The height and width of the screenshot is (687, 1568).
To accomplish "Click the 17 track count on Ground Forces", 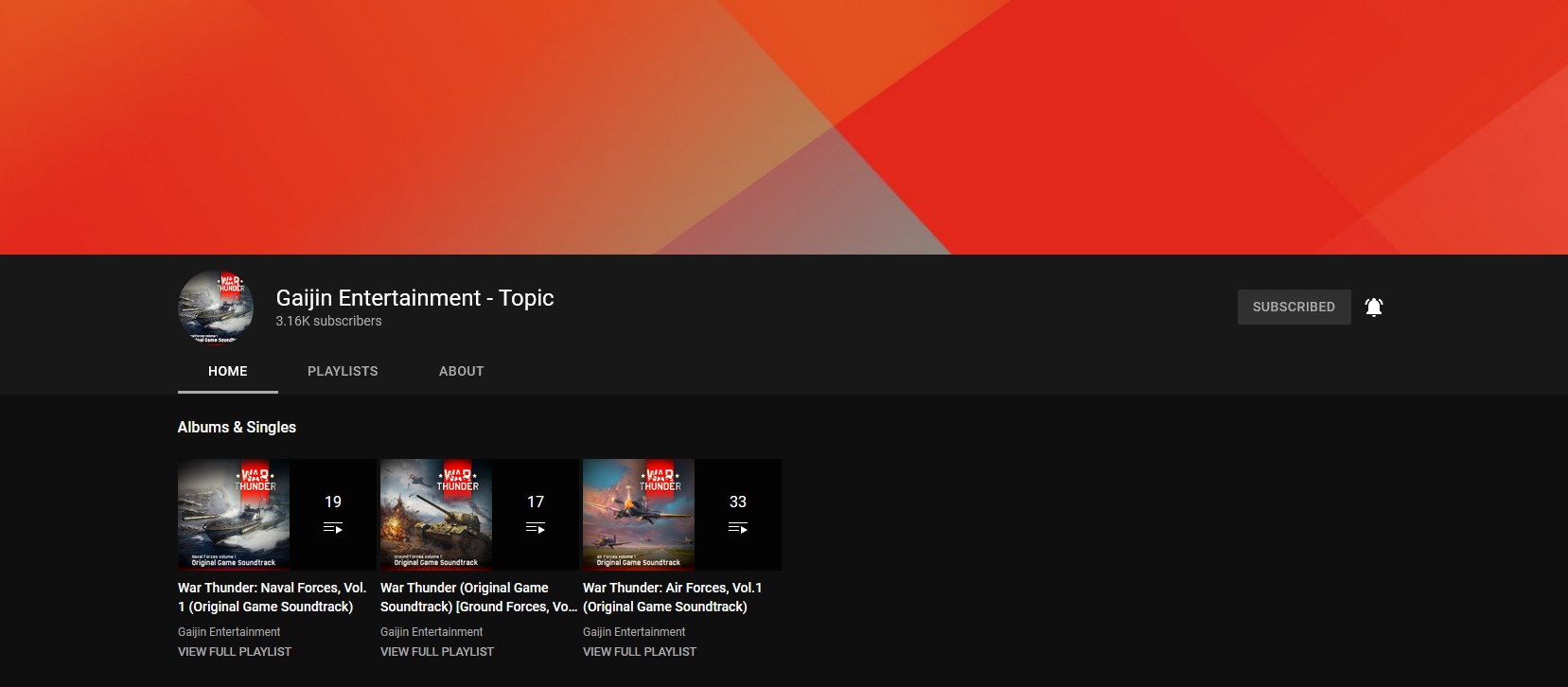I will (536, 502).
